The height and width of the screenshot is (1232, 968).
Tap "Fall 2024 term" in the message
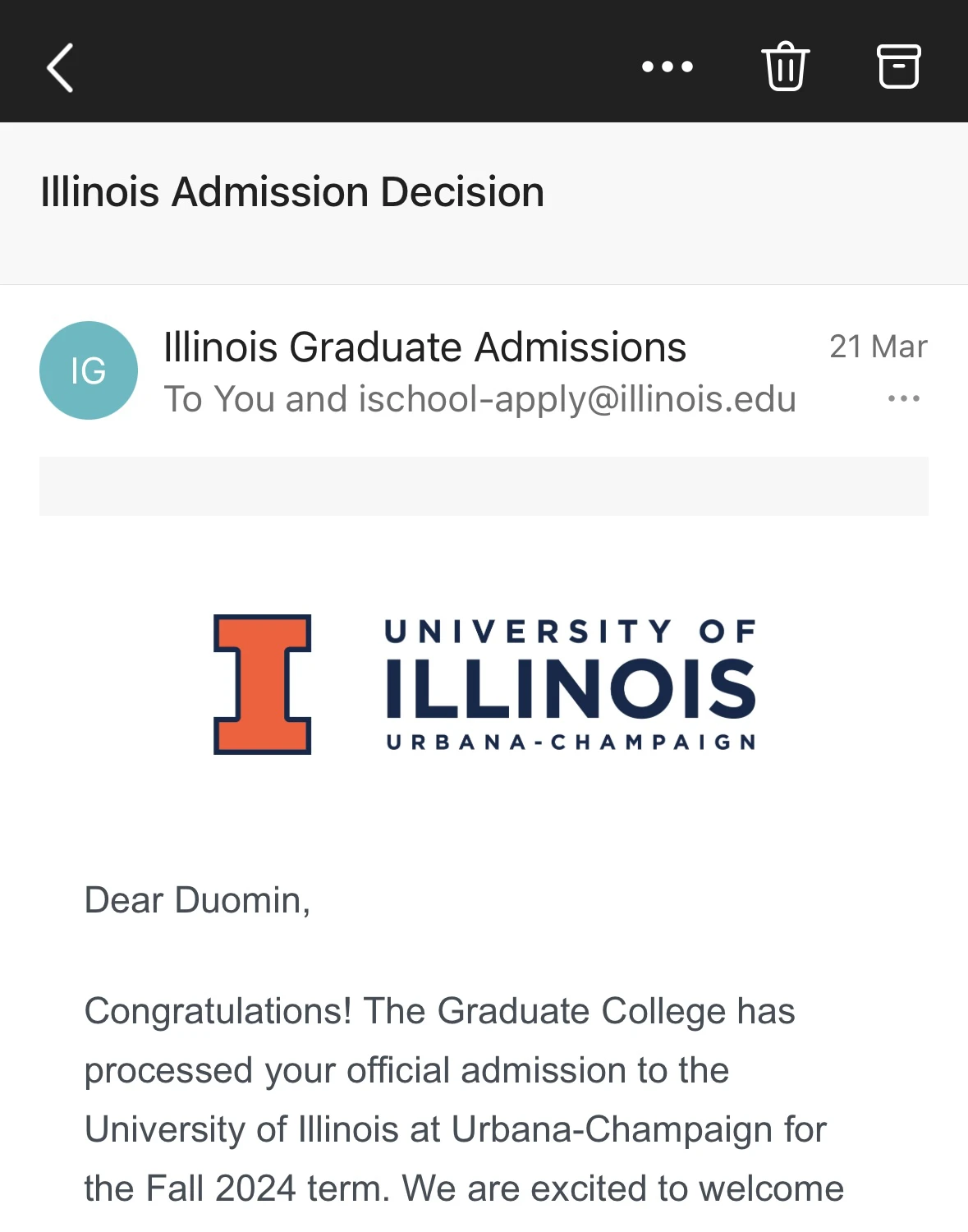pos(261,1188)
